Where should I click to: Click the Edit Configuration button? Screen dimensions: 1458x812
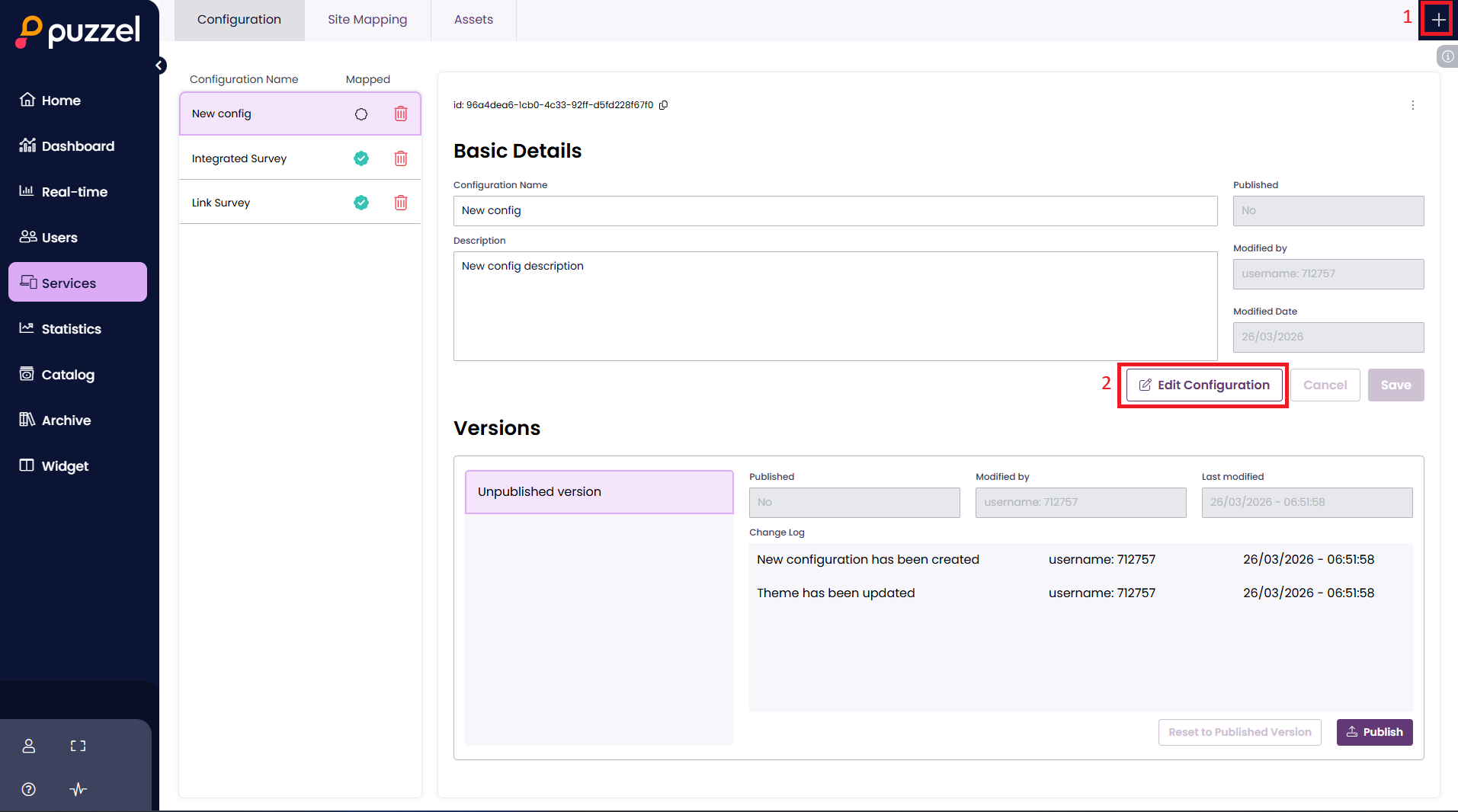point(1203,385)
